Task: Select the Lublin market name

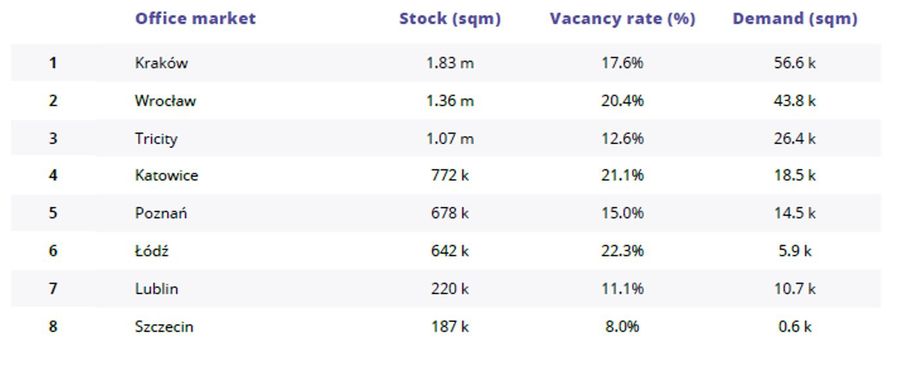Action: point(156,288)
